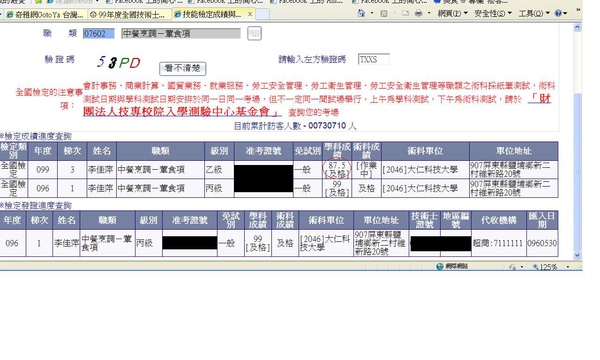Image resolution: width=600 pixels, height=360 pixels.
Task: Click the visitor count 00730710
Action: (327, 125)
